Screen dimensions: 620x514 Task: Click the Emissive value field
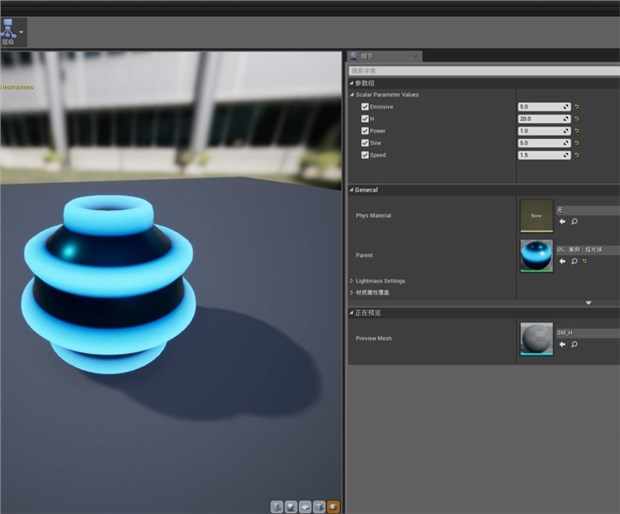[544, 107]
